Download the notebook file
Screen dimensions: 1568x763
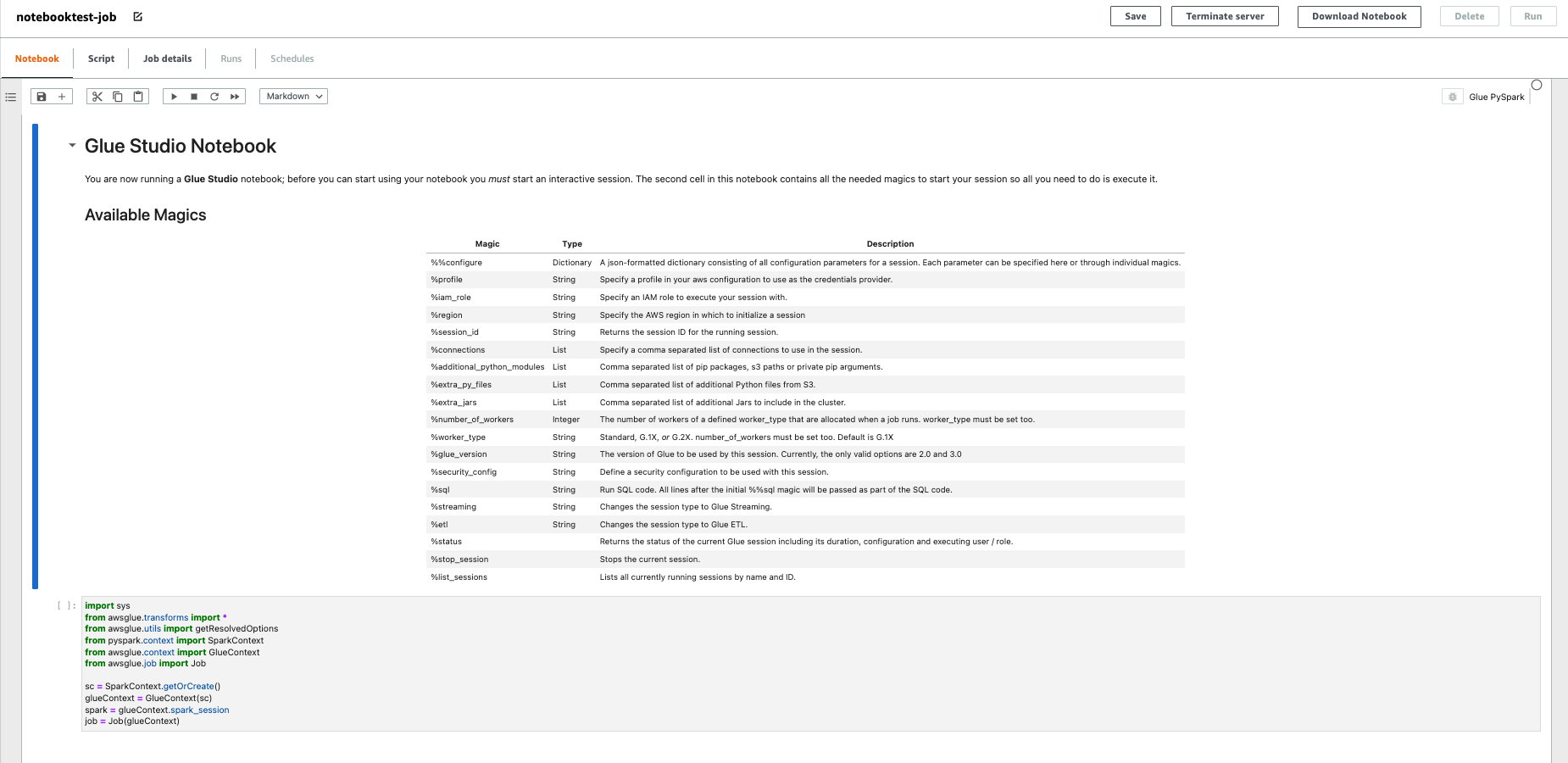tap(1359, 15)
